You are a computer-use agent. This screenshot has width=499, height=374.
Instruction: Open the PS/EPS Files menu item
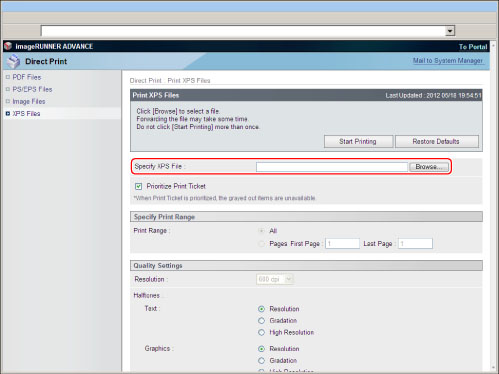(32, 89)
